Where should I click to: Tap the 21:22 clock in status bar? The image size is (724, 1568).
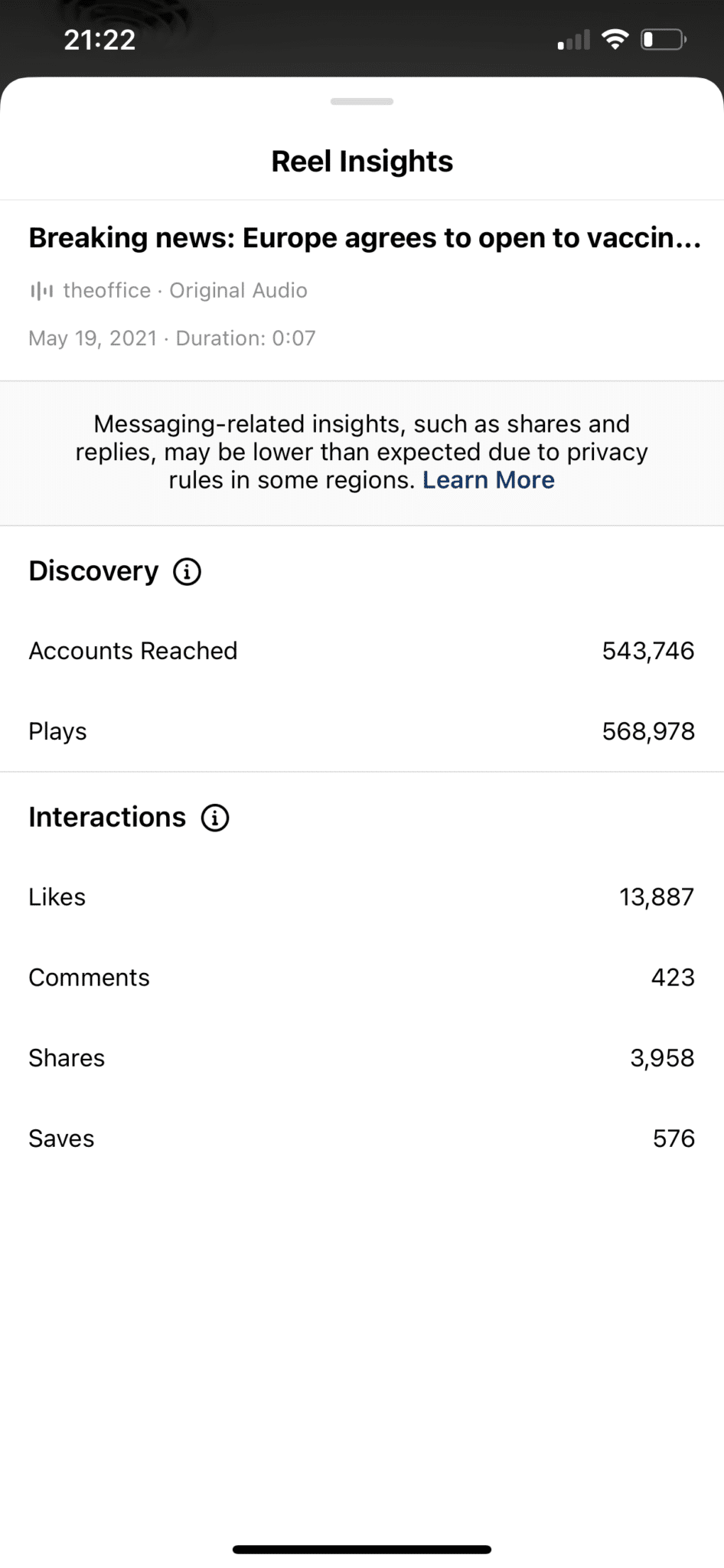point(99,40)
